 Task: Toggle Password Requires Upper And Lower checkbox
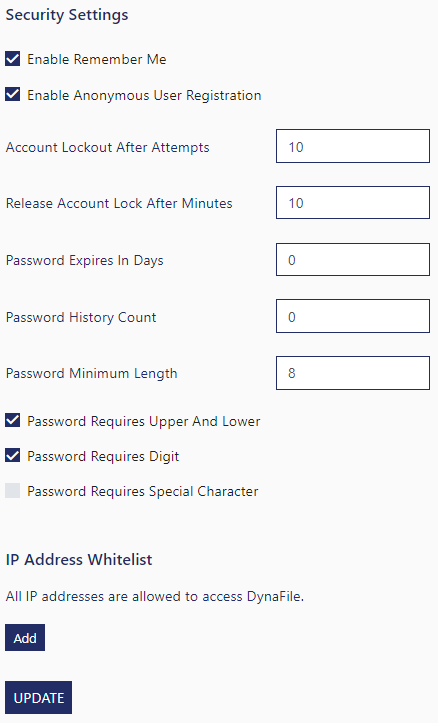pyautogui.click(x=12, y=421)
